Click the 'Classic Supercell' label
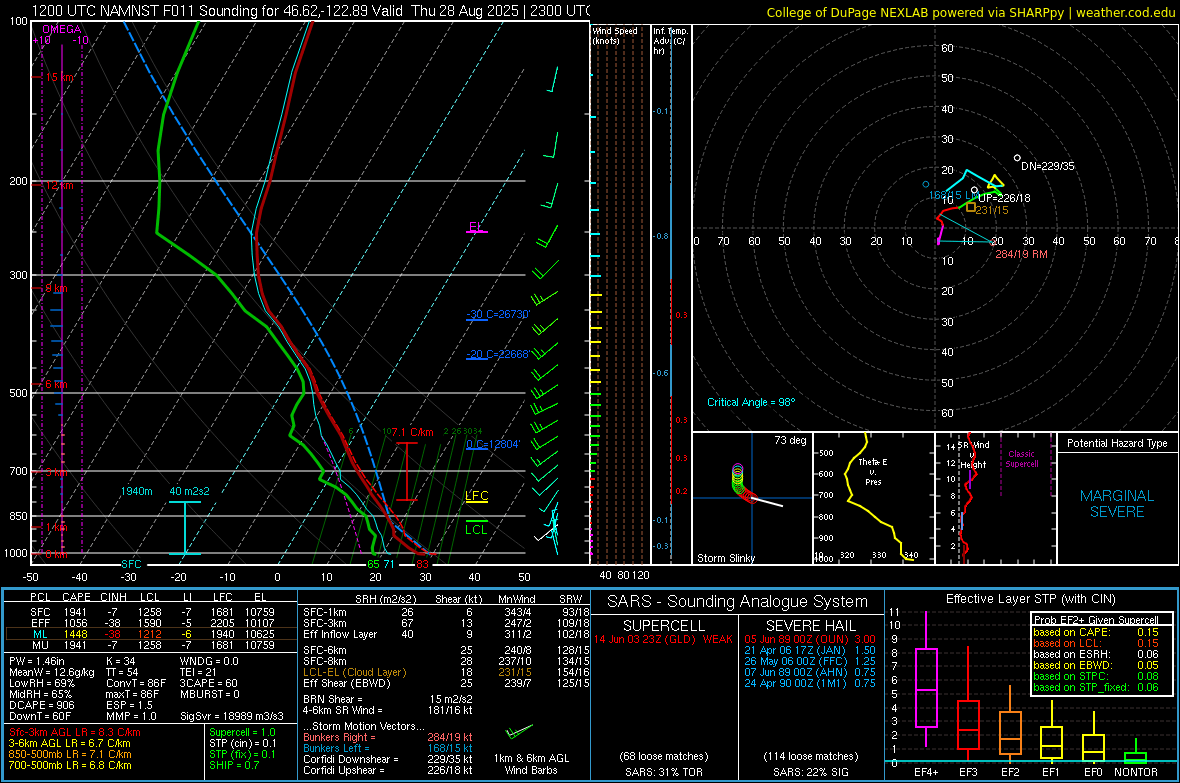 point(1021,459)
